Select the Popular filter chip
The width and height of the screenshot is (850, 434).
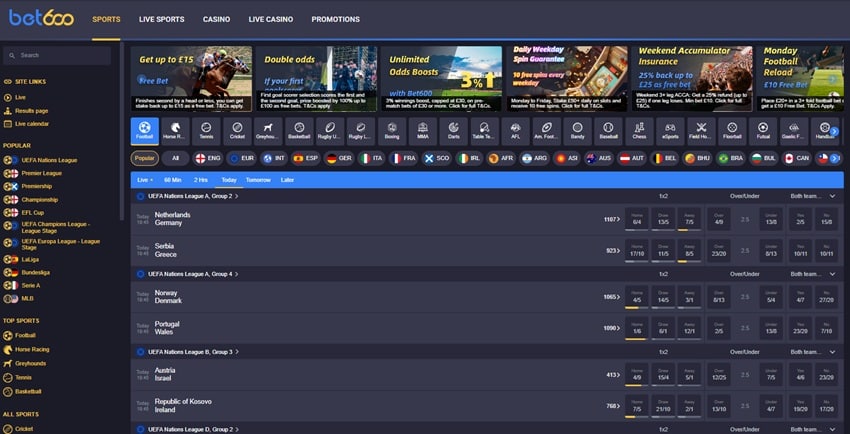(x=145, y=158)
